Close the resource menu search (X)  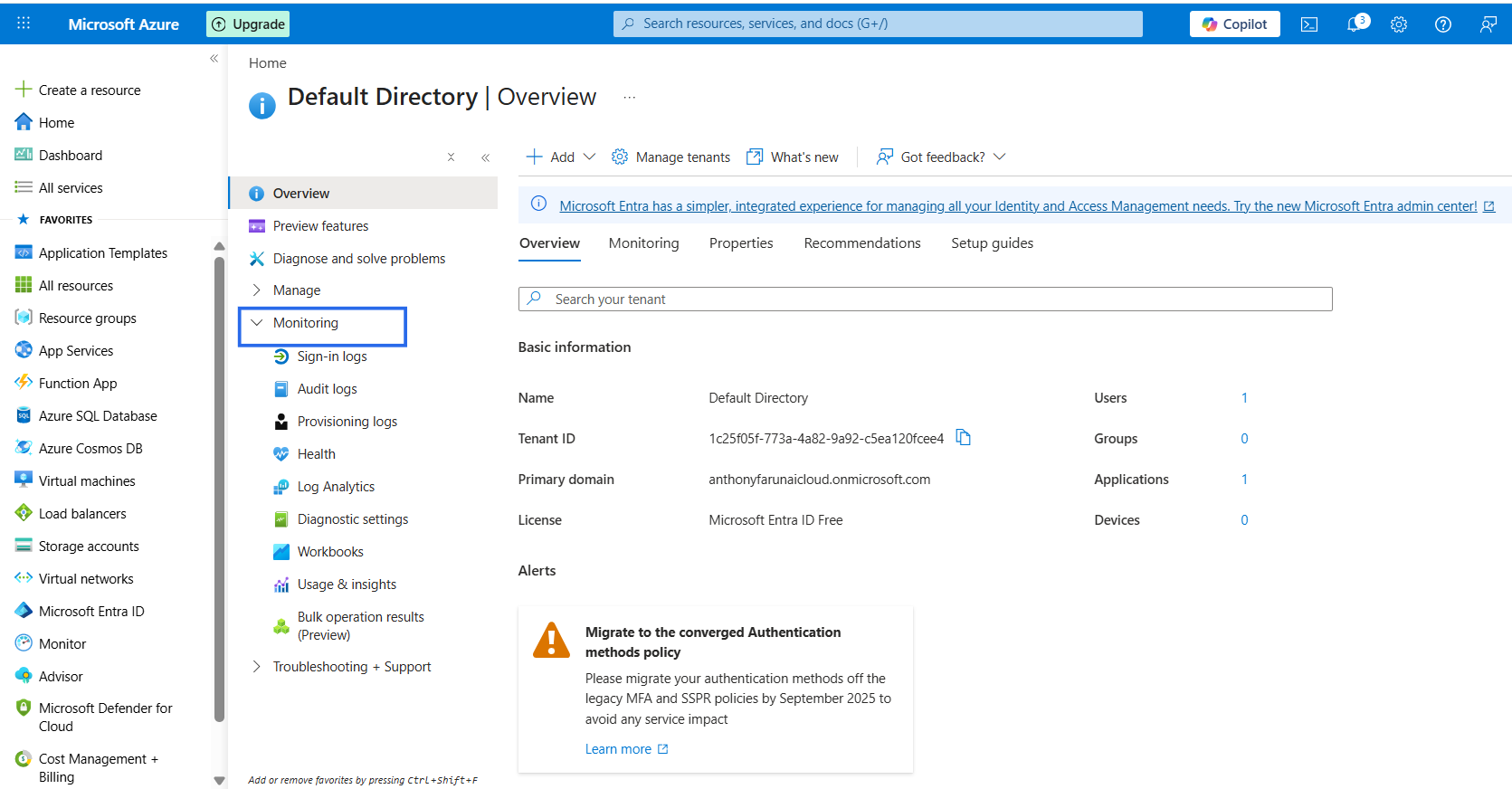point(451,157)
